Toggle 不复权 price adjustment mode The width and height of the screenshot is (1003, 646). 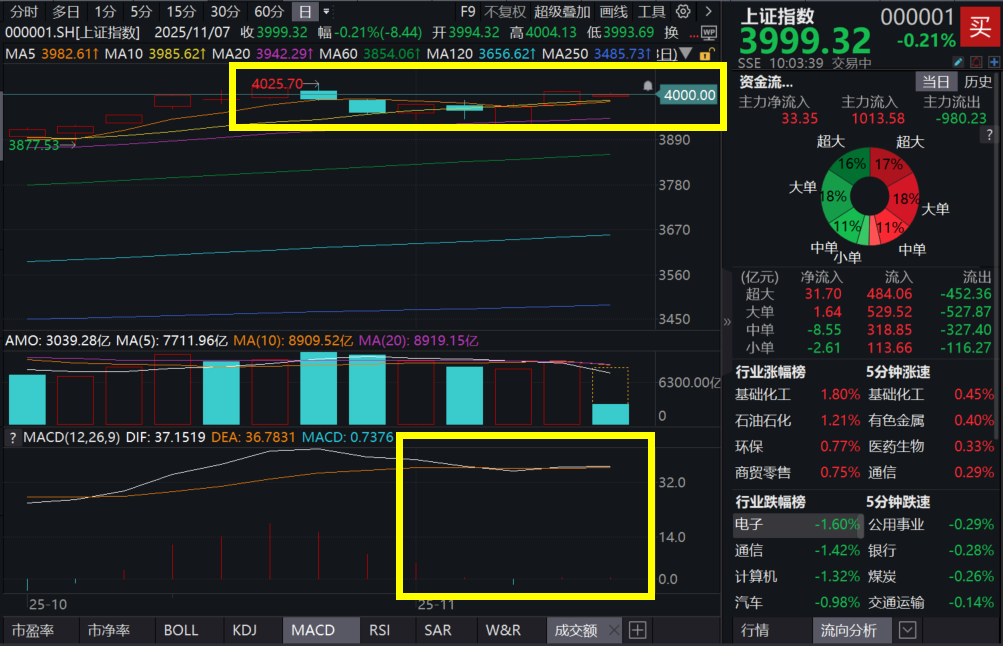(x=506, y=11)
